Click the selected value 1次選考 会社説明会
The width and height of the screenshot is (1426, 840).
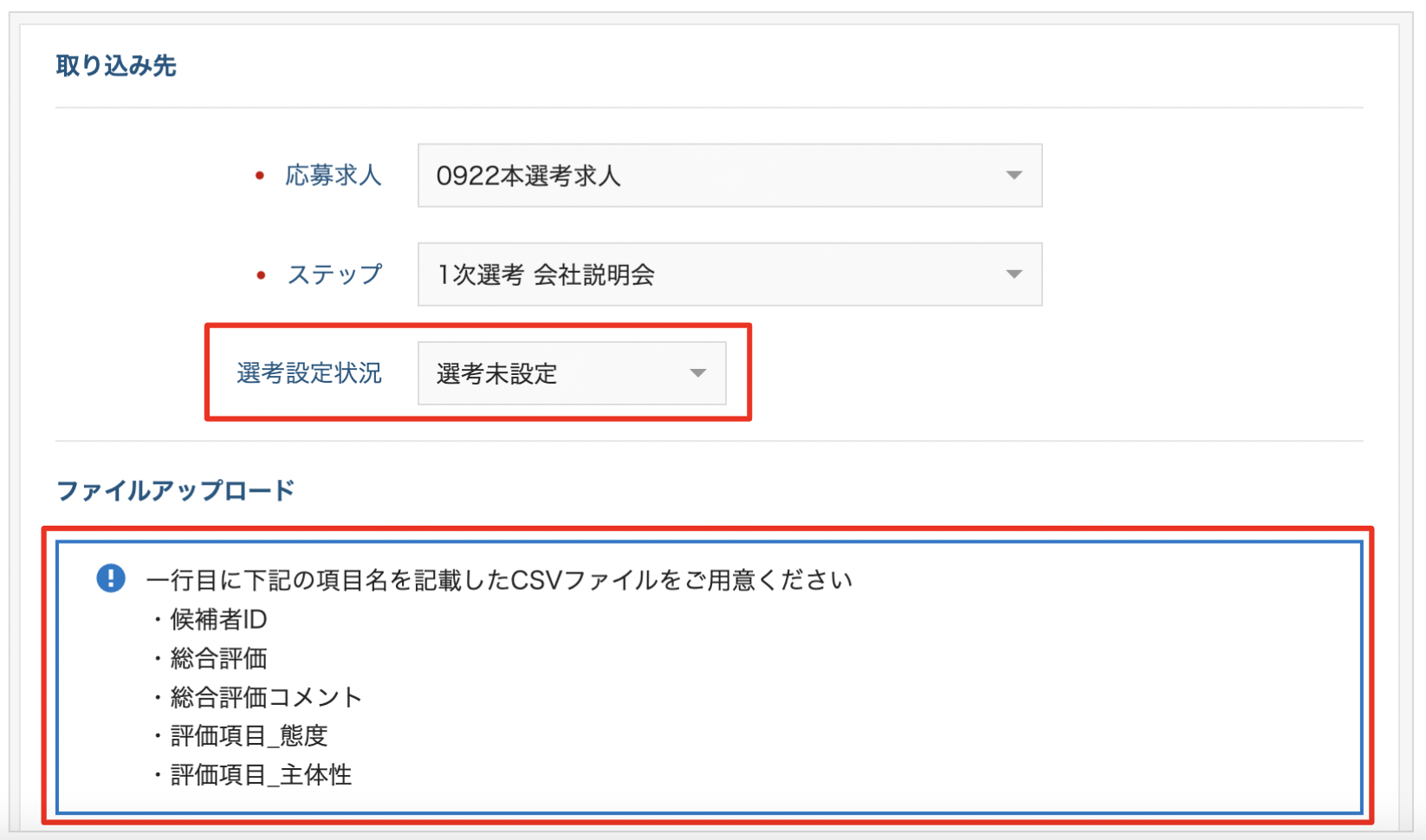click(545, 275)
